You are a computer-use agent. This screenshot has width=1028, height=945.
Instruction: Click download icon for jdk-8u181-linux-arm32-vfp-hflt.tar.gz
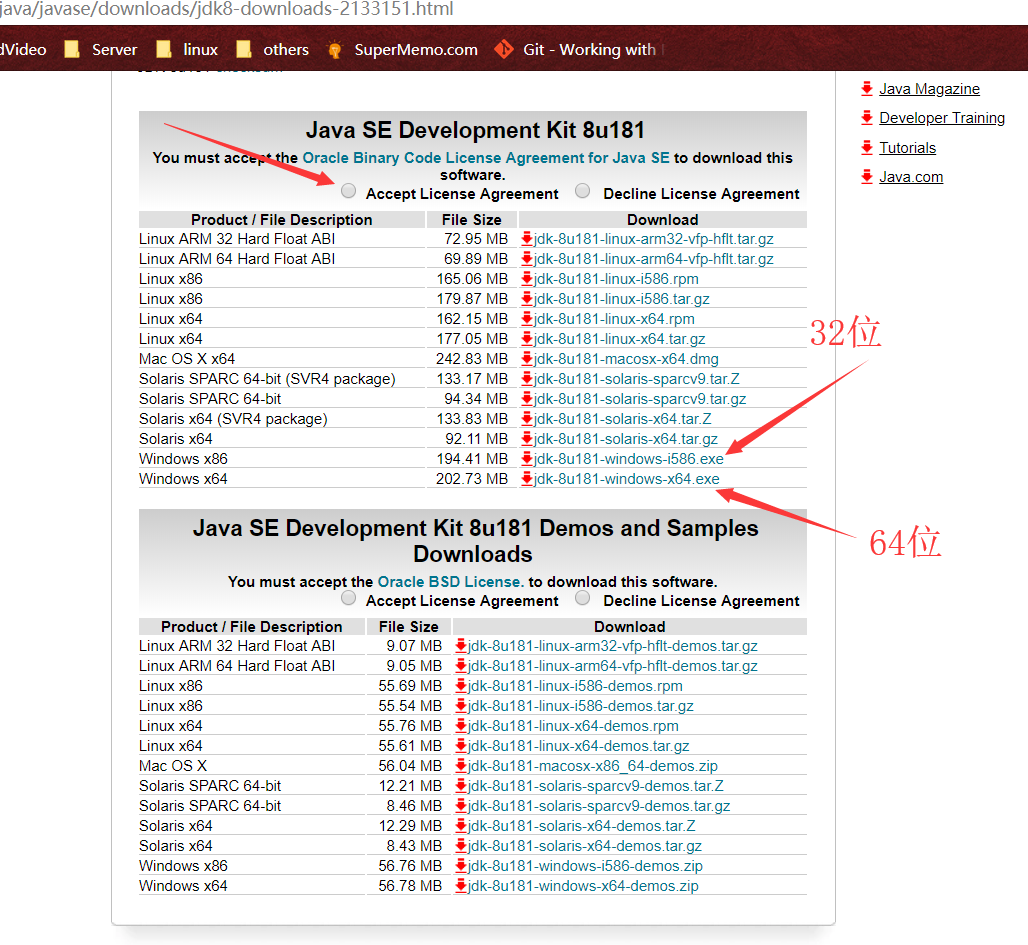tap(526, 239)
